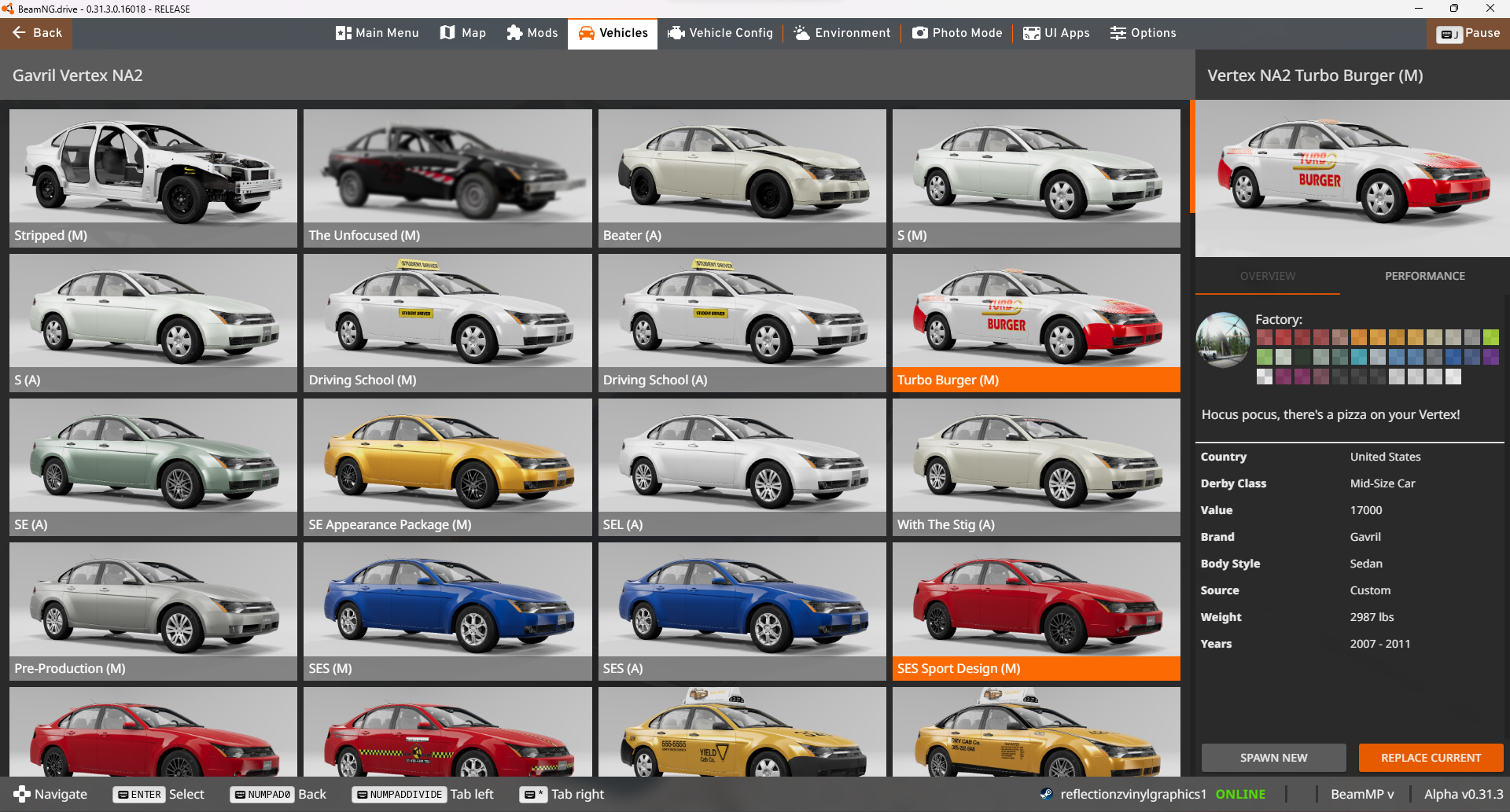Click the ONLINE status indicator

point(1240,794)
